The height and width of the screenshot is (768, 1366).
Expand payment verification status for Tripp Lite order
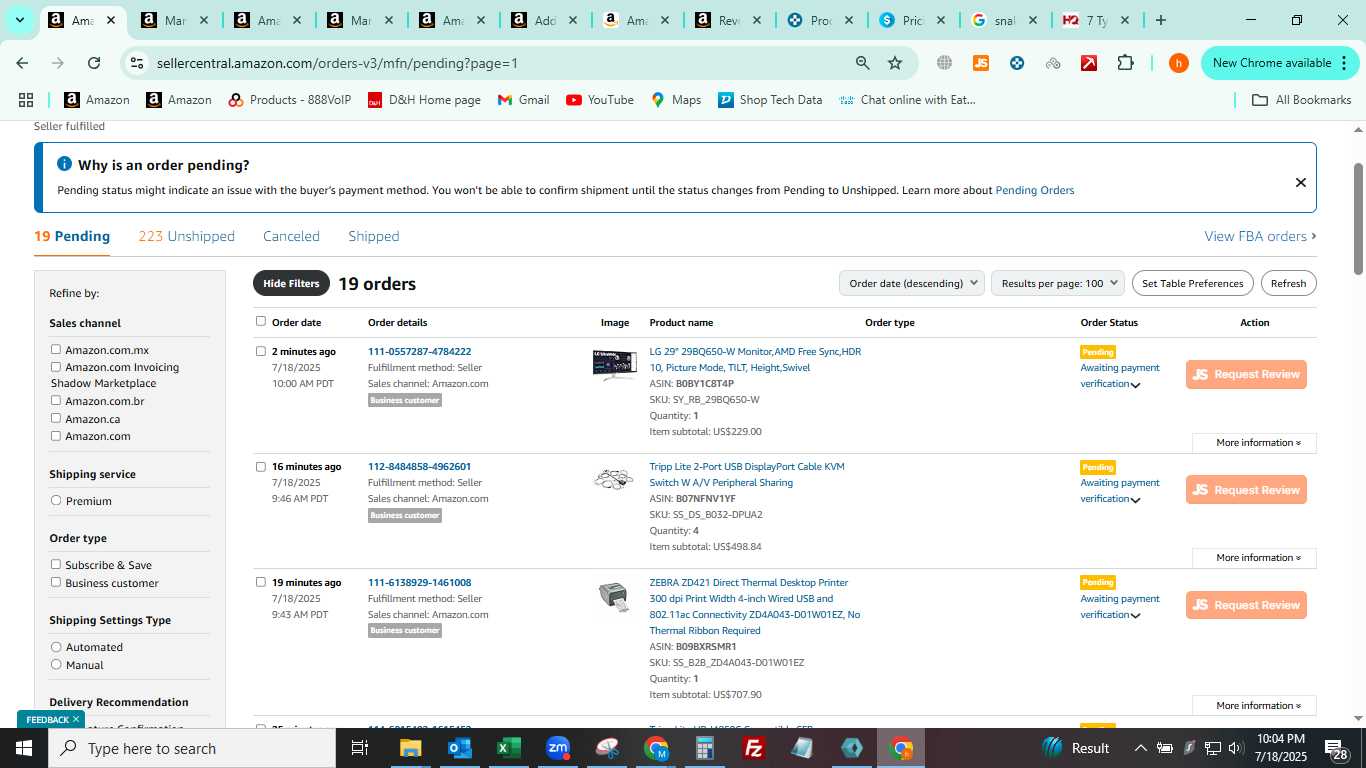click(1135, 500)
